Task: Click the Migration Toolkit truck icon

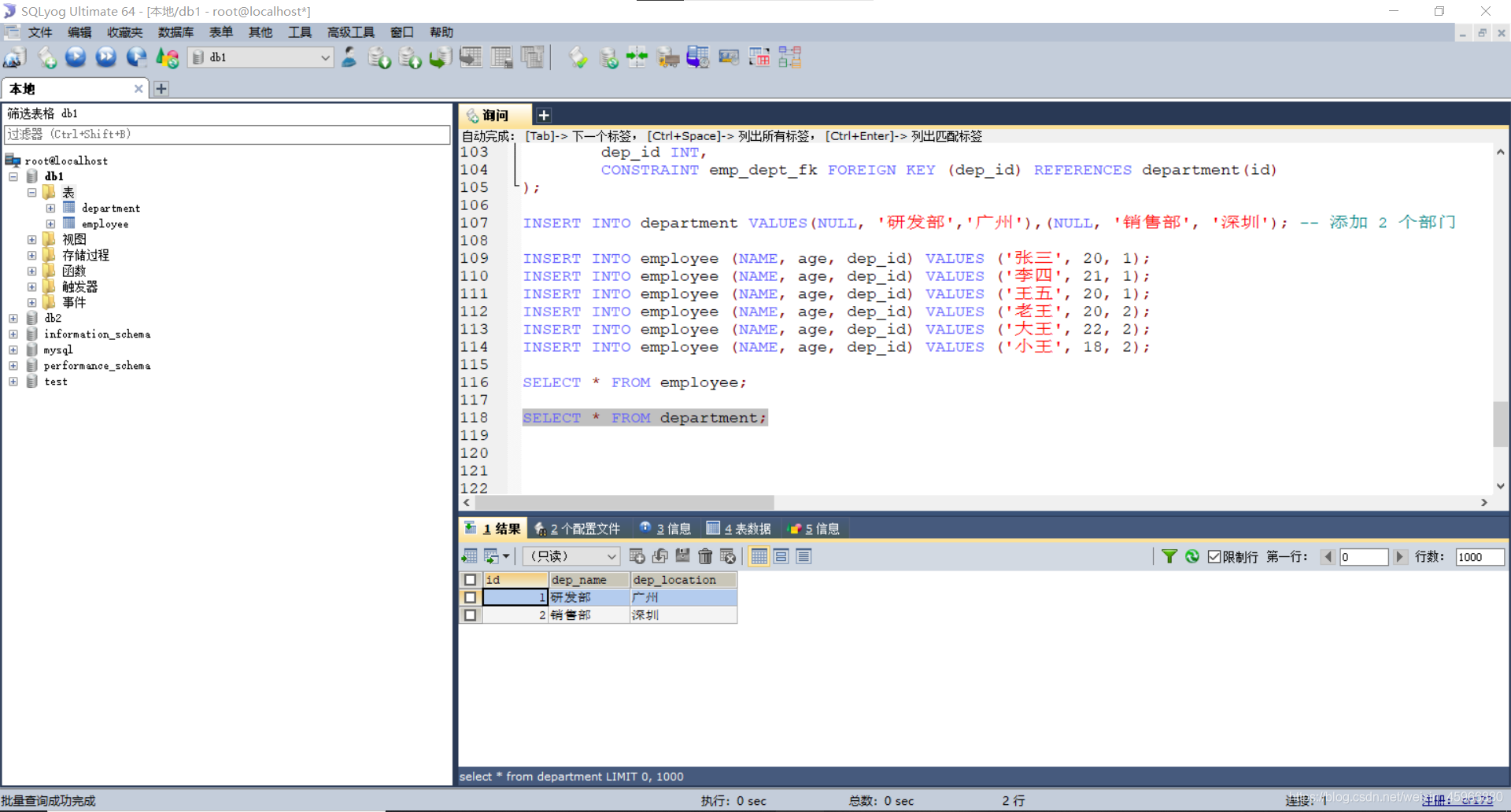Action: (x=668, y=57)
